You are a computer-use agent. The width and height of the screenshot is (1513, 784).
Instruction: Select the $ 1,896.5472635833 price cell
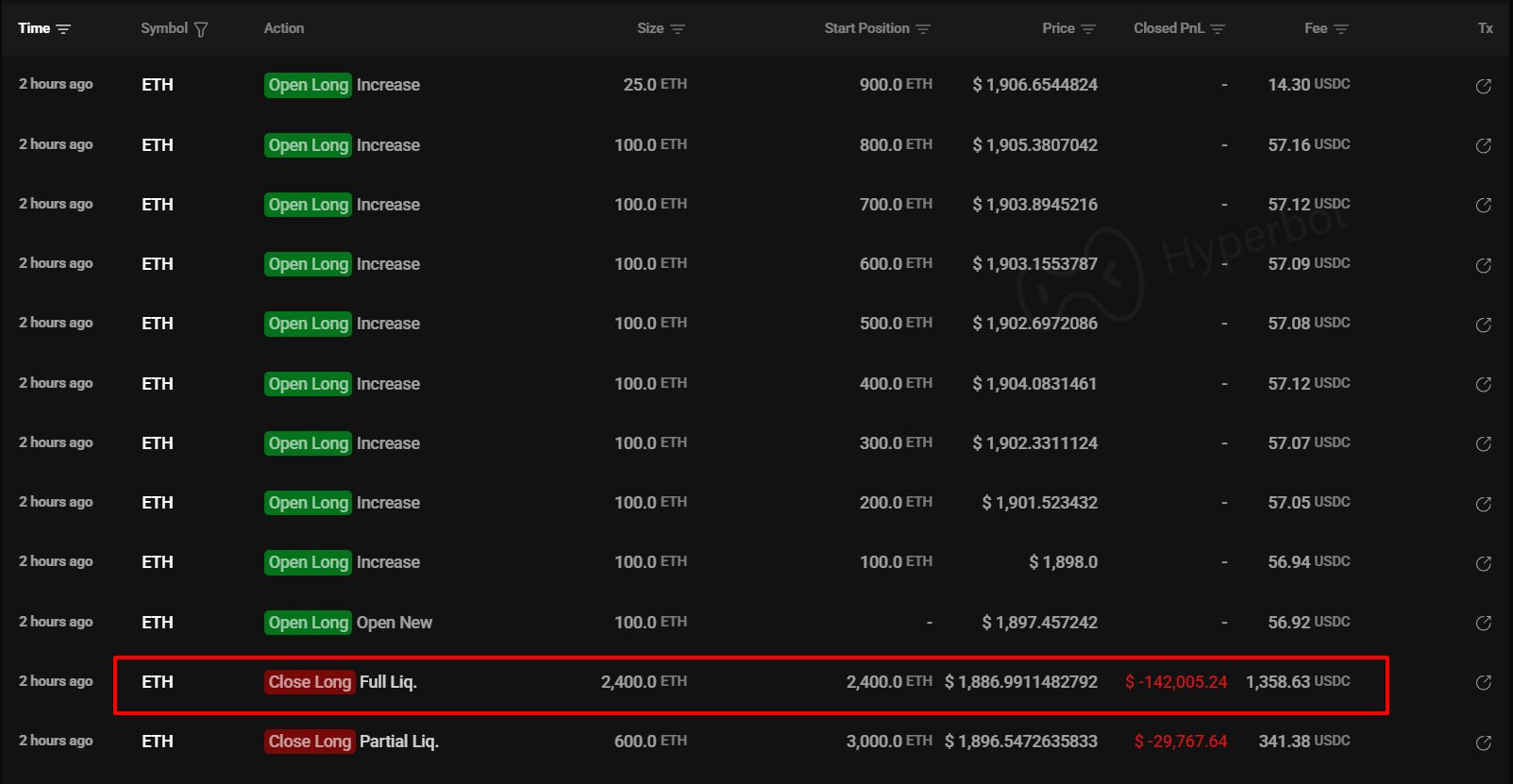click(x=1021, y=742)
